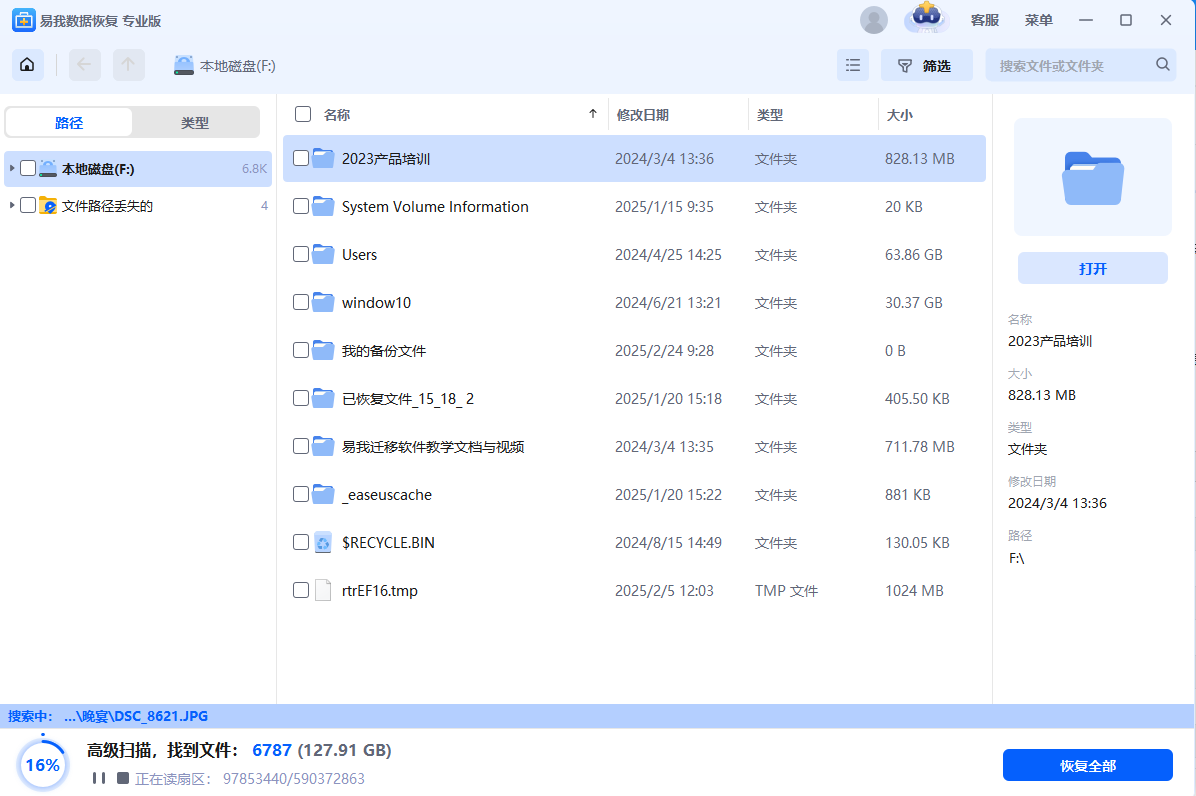Click the up-one-level arrow

point(128,65)
